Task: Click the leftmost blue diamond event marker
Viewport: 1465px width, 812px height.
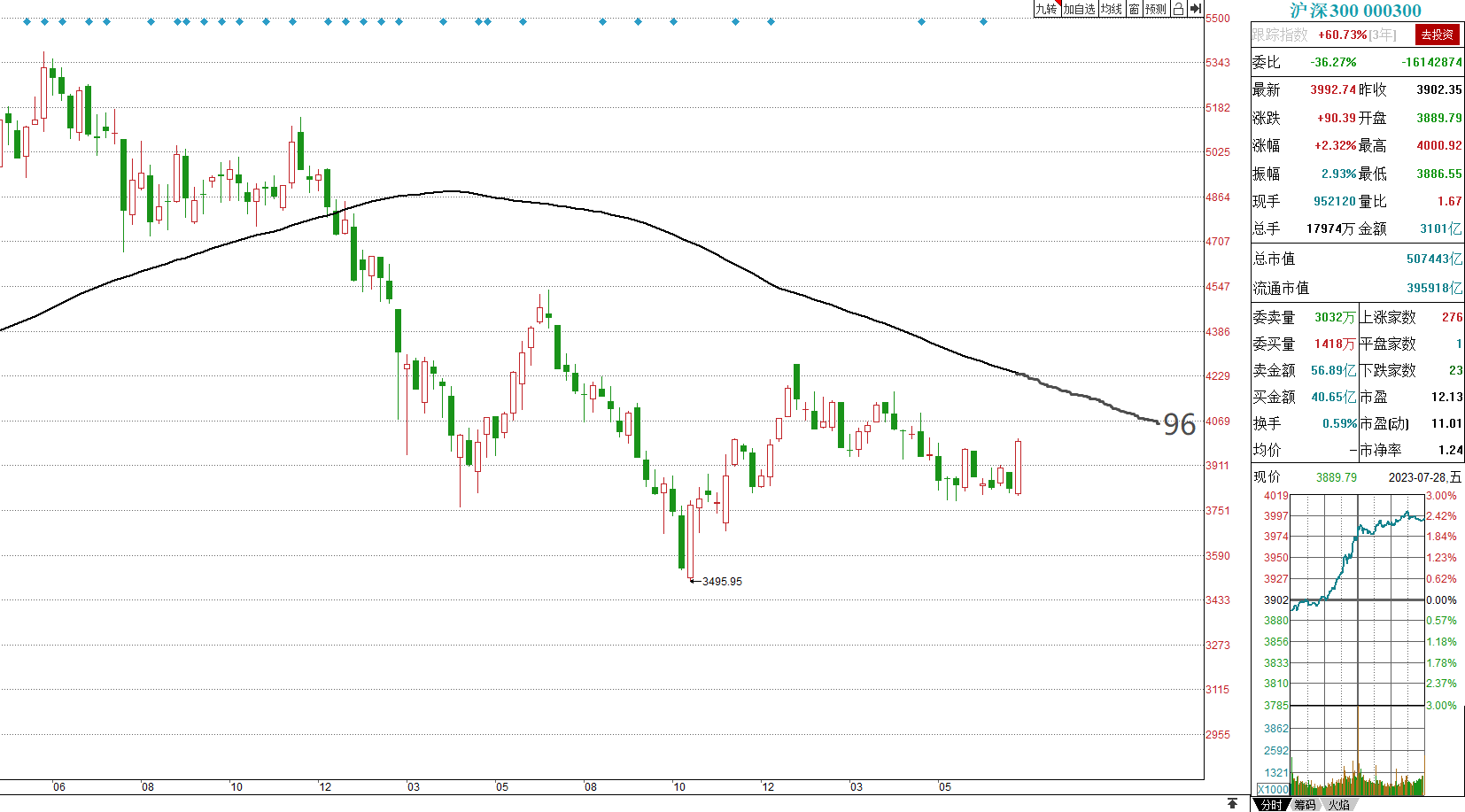Action: [x=27, y=21]
